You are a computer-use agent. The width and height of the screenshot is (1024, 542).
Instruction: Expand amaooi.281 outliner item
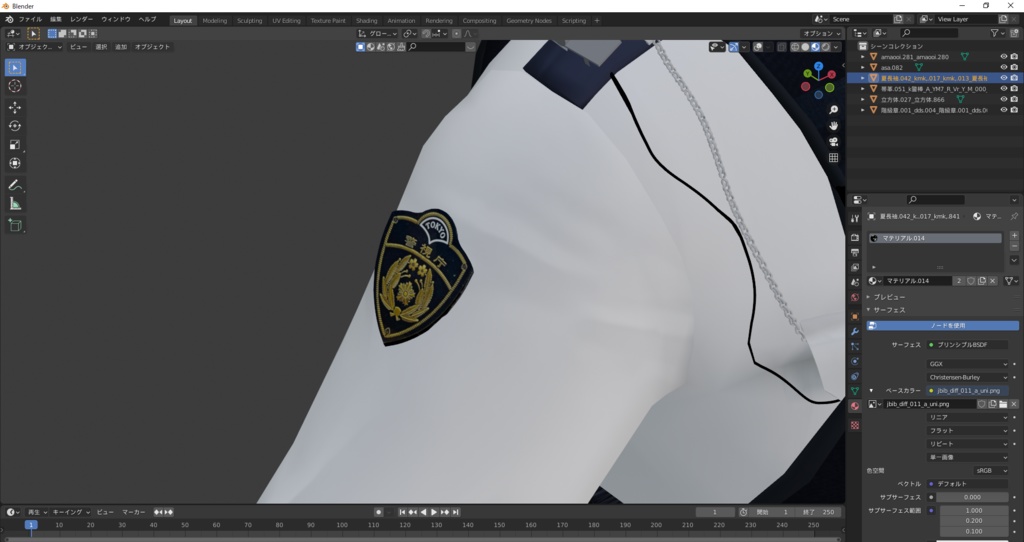[863, 57]
